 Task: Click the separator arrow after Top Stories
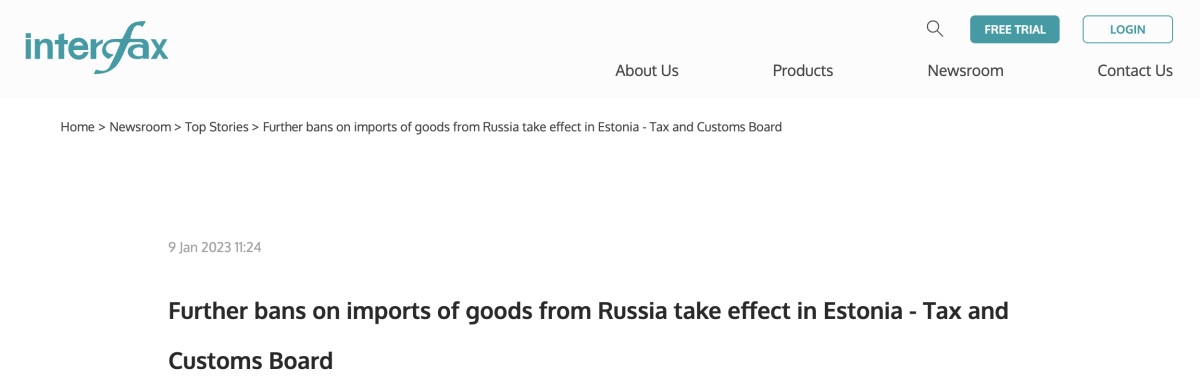(x=256, y=127)
